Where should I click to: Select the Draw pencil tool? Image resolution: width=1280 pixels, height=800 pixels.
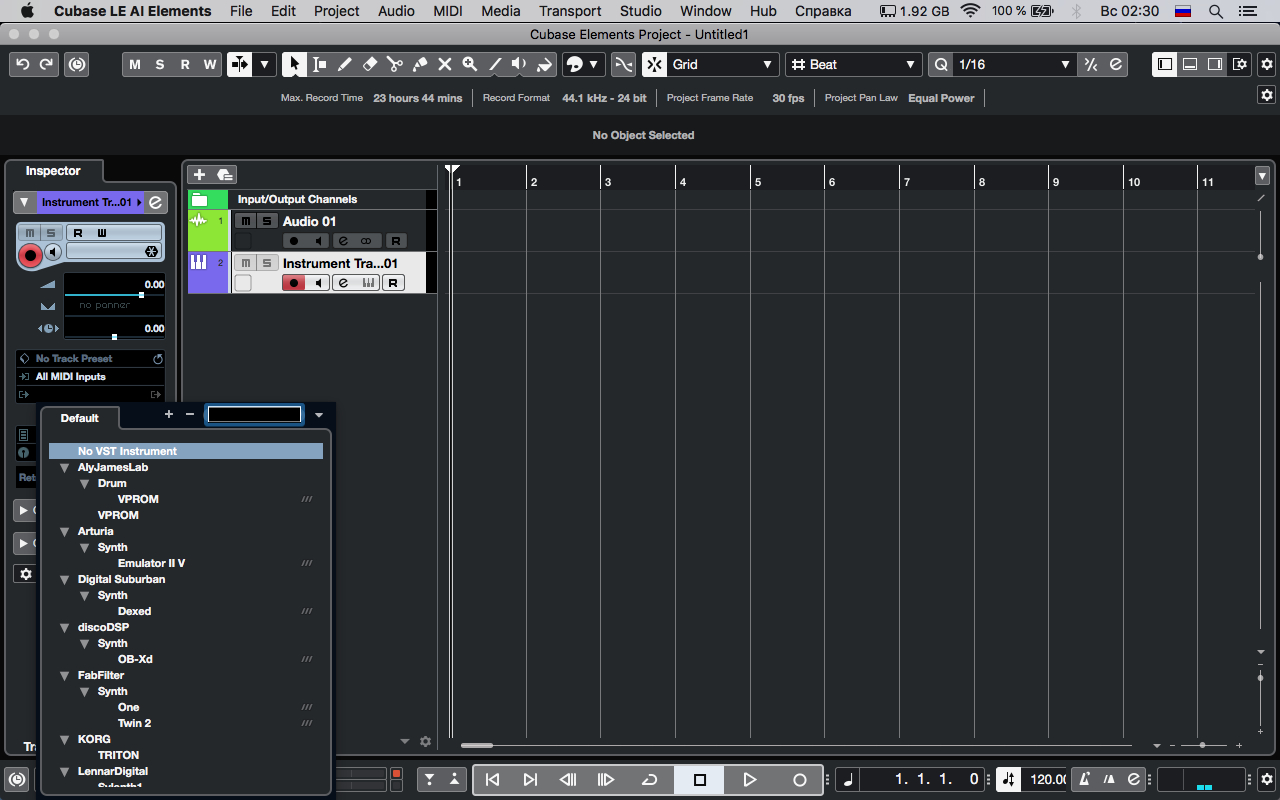coord(345,64)
